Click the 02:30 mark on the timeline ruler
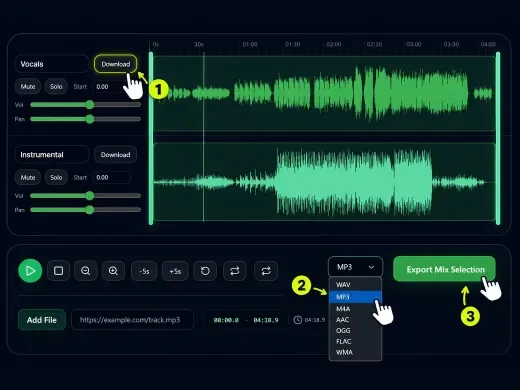The image size is (520, 390). (374, 44)
